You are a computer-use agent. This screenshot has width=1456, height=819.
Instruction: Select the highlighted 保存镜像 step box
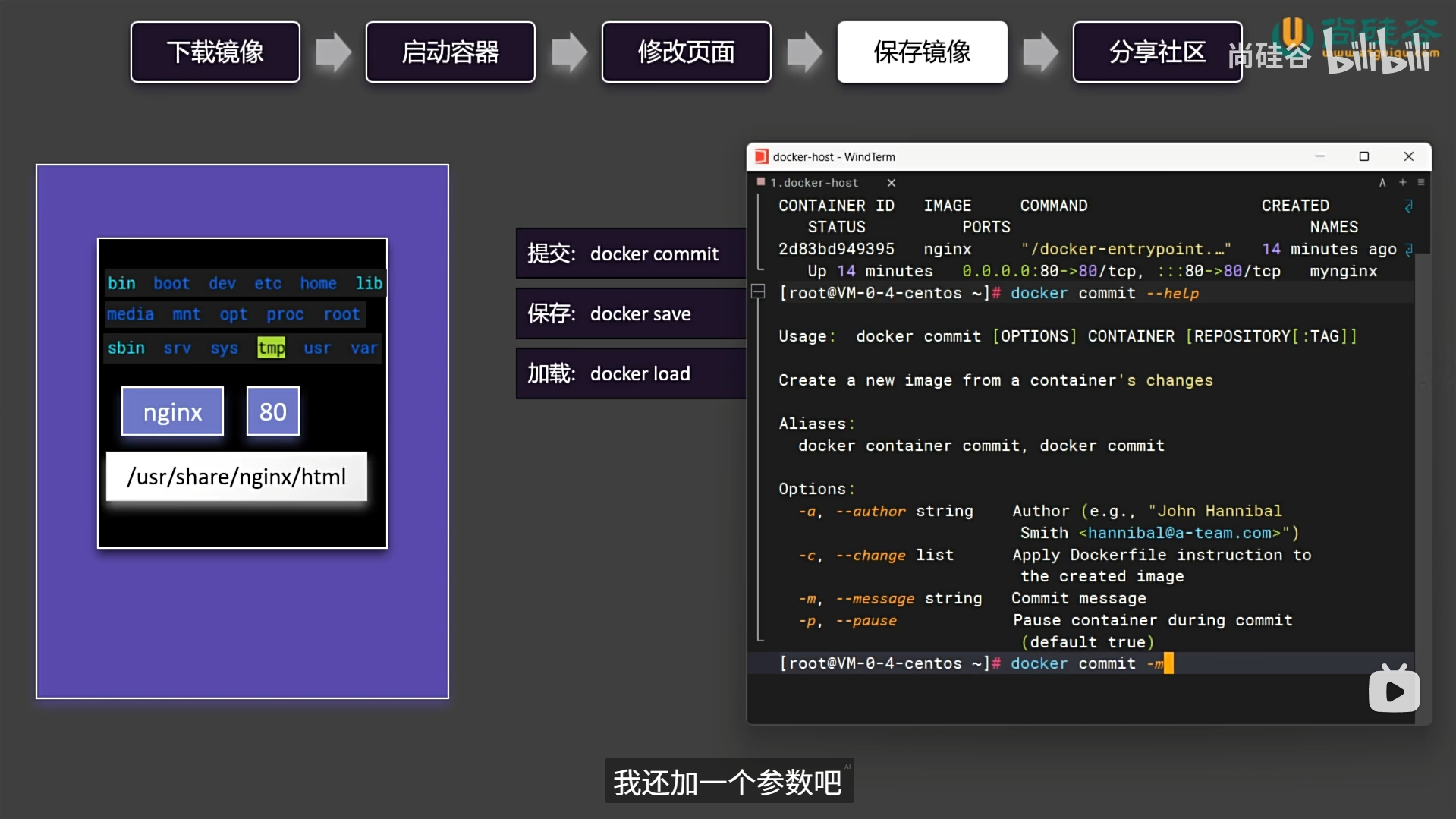(923, 52)
